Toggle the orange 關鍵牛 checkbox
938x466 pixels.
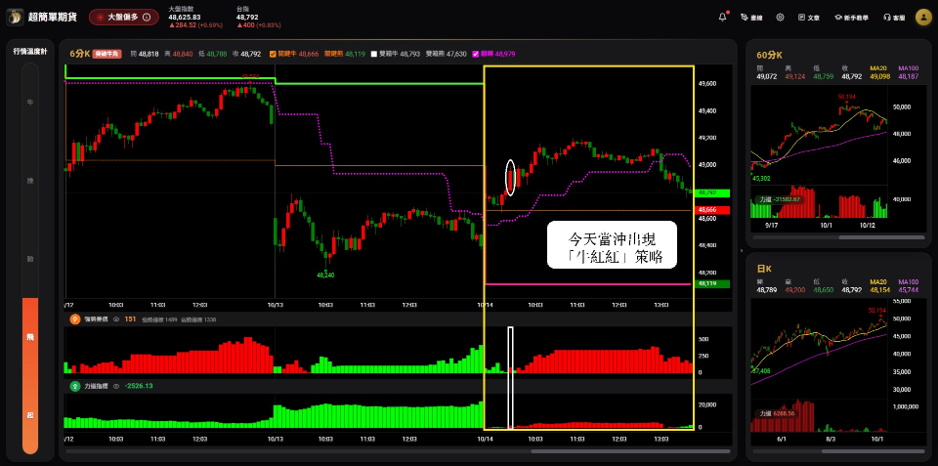click(x=273, y=54)
